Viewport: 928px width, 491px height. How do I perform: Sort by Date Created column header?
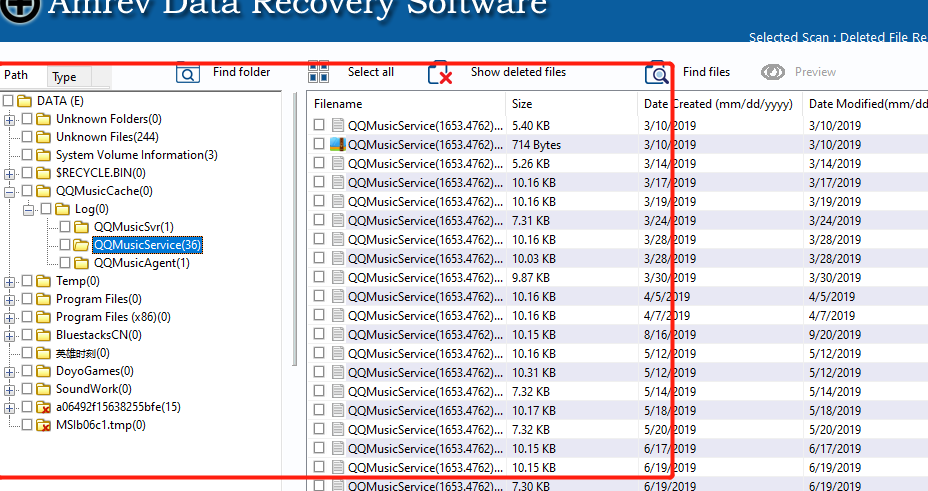pos(720,104)
